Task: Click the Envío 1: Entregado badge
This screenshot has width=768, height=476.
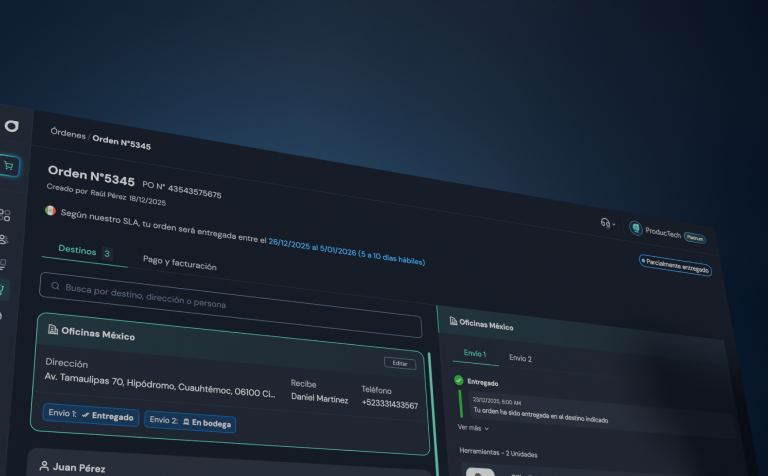Action: [x=91, y=415]
